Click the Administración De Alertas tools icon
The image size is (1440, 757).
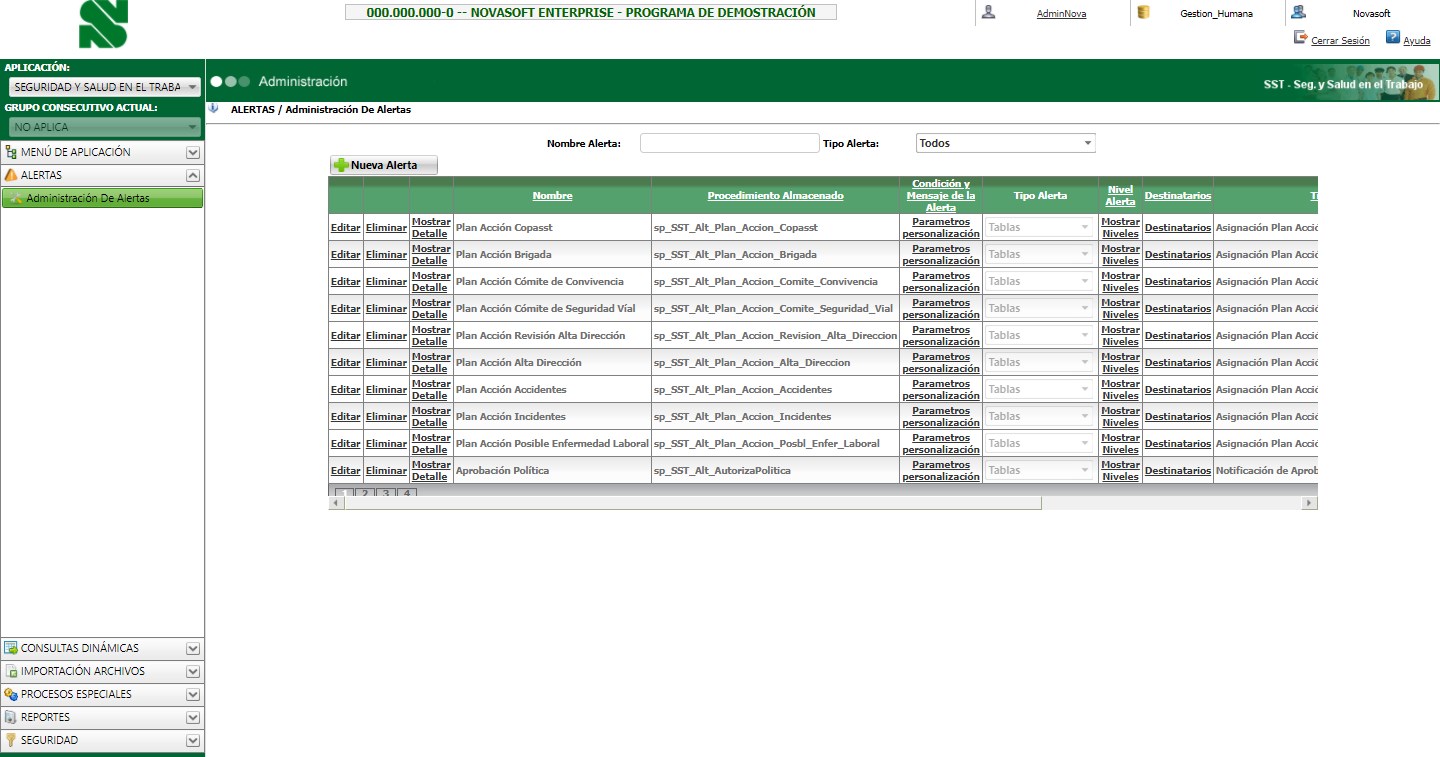coord(16,198)
